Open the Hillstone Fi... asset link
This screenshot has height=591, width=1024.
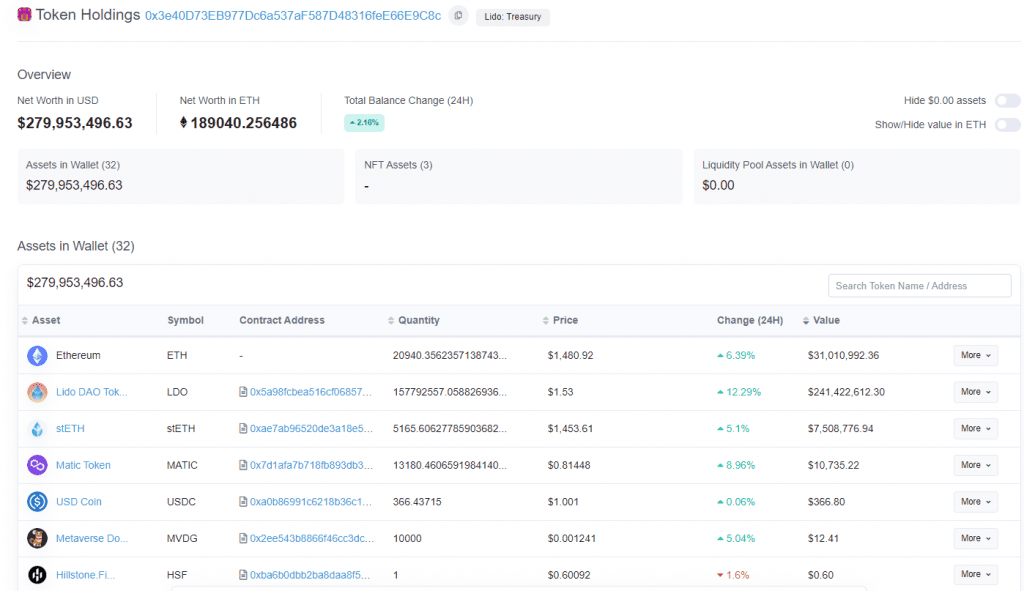85,575
